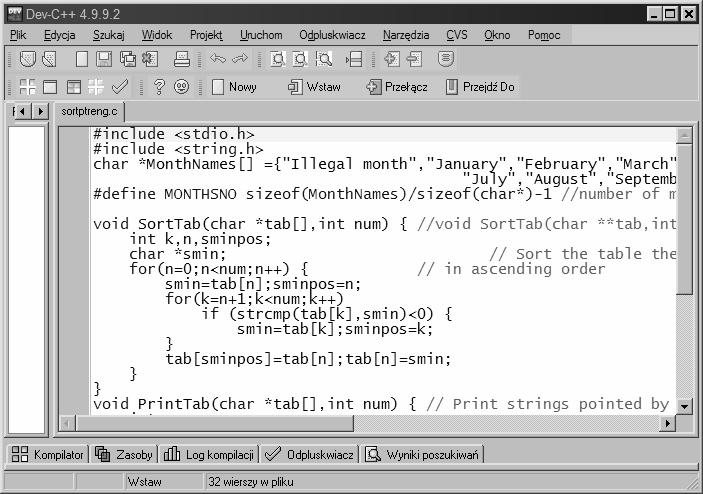Click the Open Project or File icon
The height and width of the screenshot is (494, 703).
tap(49, 59)
